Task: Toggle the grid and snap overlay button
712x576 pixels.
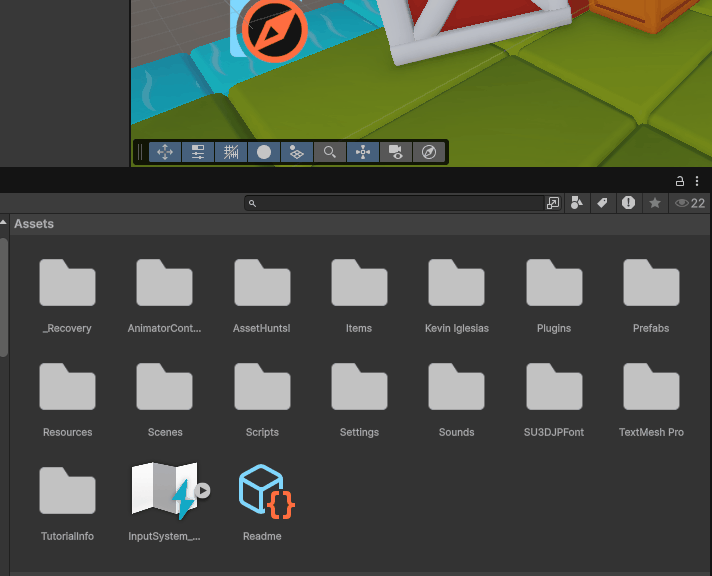Action: tap(231, 152)
